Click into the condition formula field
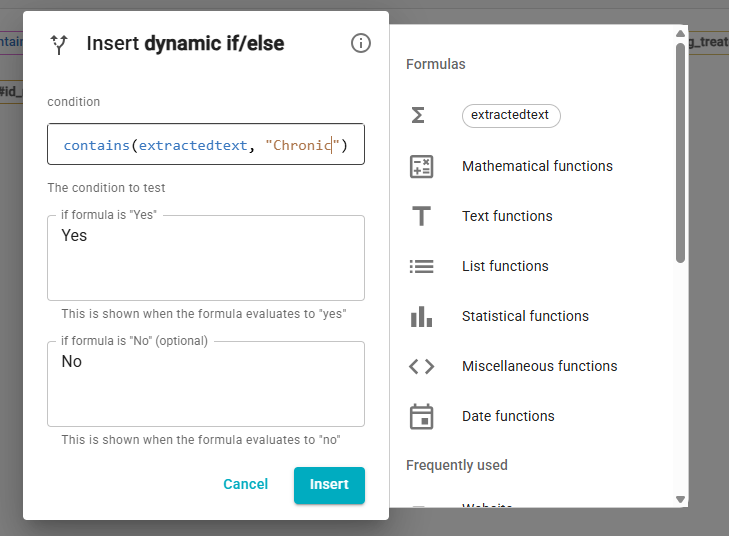The width and height of the screenshot is (729, 536). 205,145
